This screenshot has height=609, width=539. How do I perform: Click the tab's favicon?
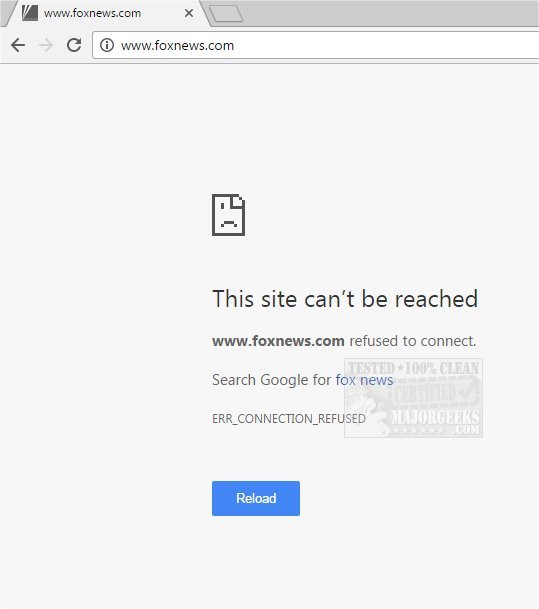[x=30, y=13]
